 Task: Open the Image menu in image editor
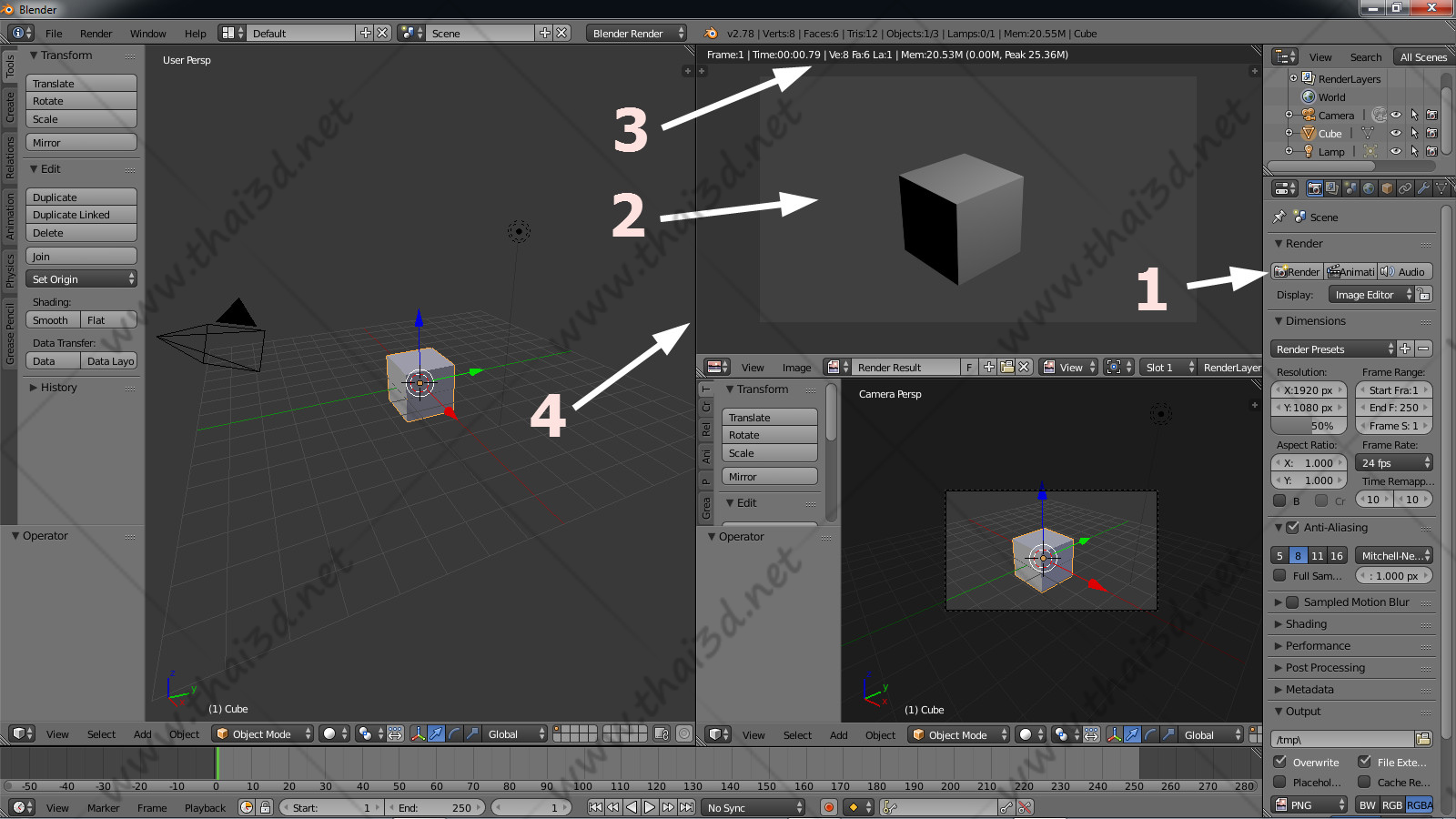pos(796,368)
